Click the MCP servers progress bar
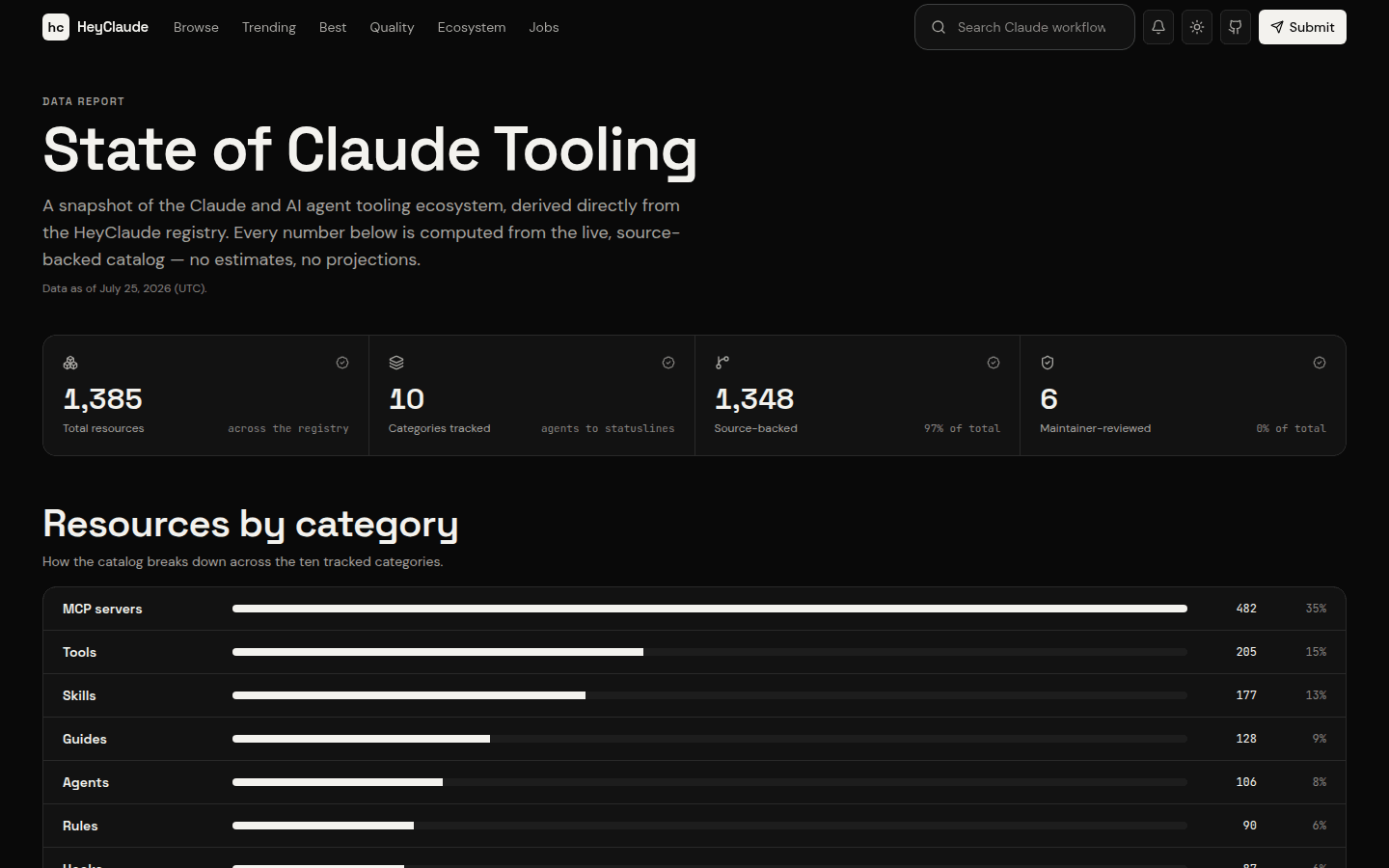This screenshot has height=868, width=1389. pyautogui.click(x=710, y=609)
